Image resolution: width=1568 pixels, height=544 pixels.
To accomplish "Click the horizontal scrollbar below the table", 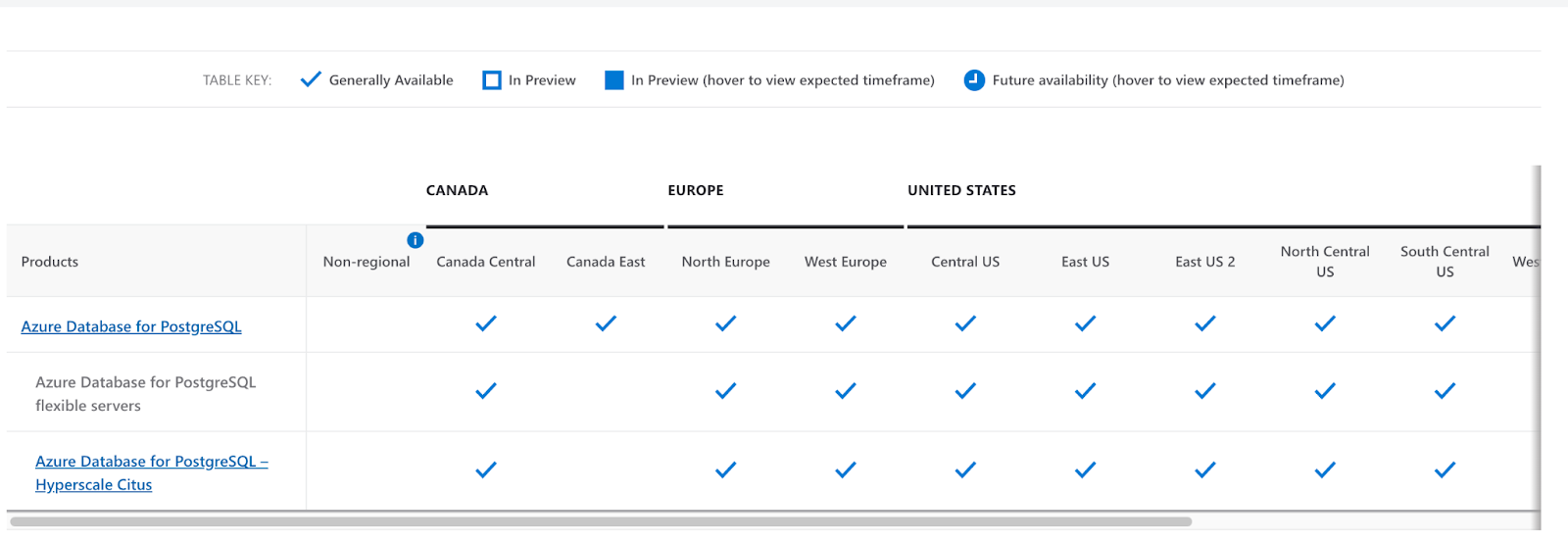I will (x=600, y=521).
